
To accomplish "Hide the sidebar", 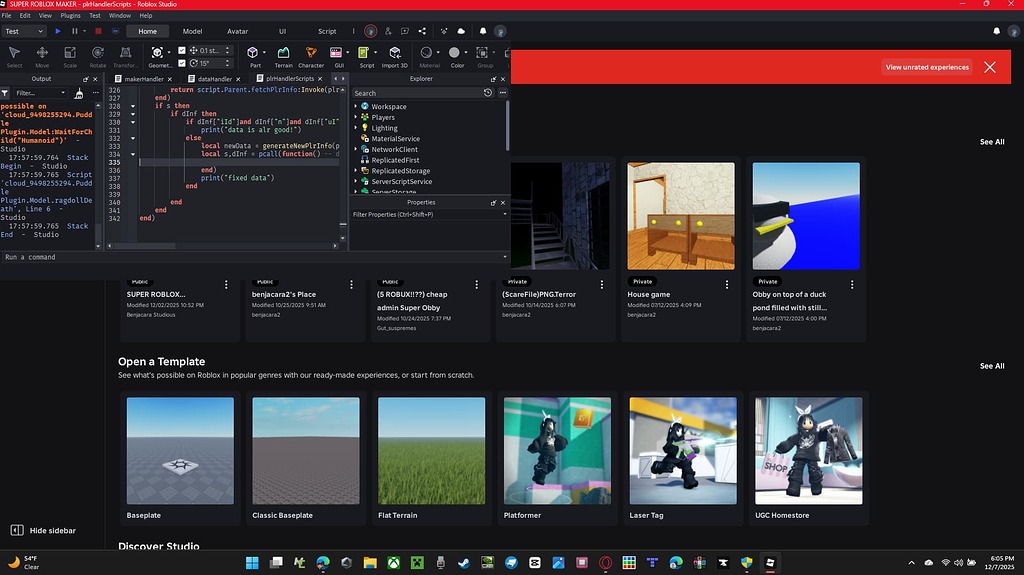I will (44, 531).
